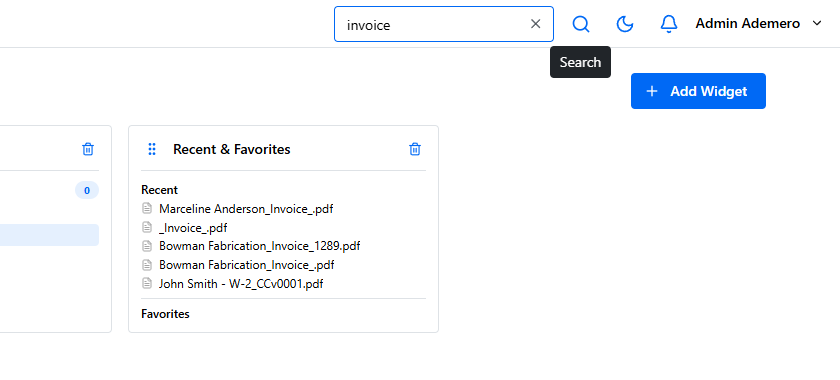Open notifications with the bell icon
Screen dimensions: 840x380
point(668,24)
